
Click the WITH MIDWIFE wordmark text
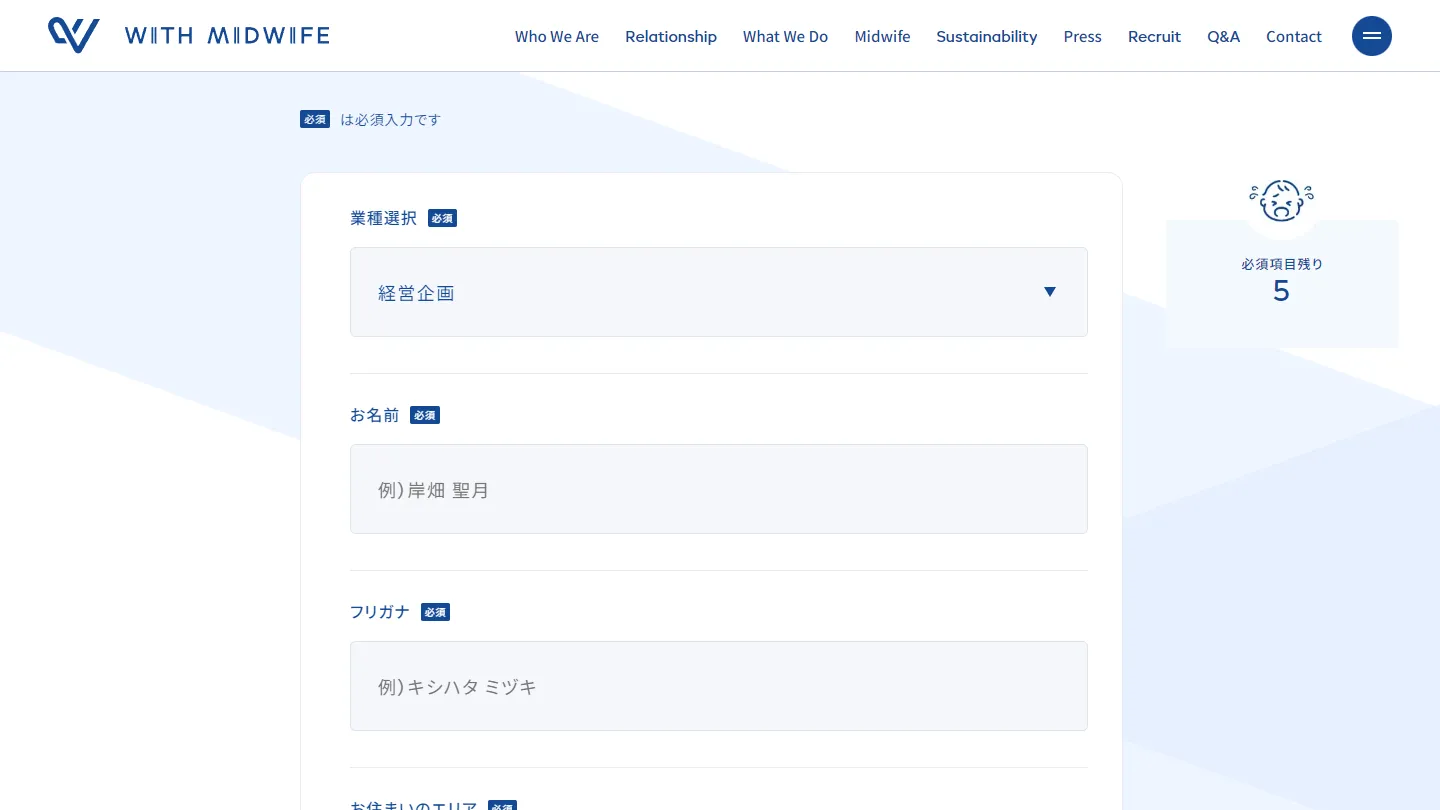click(227, 36)
